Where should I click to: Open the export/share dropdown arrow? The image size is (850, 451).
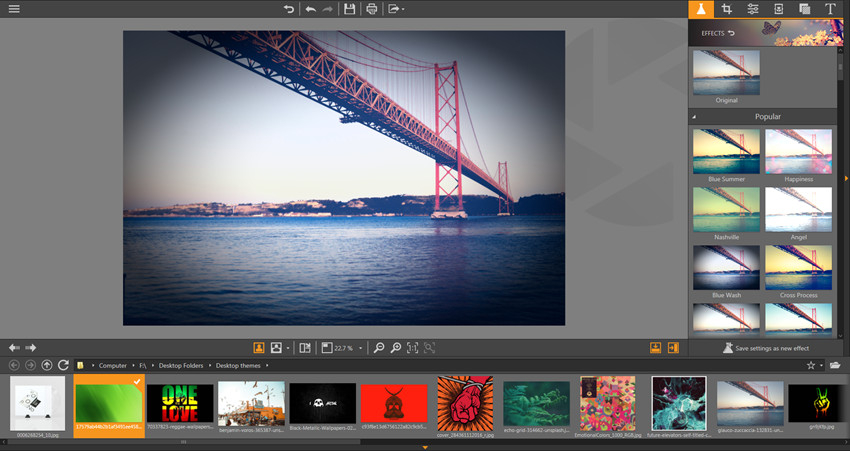point(403,9)
